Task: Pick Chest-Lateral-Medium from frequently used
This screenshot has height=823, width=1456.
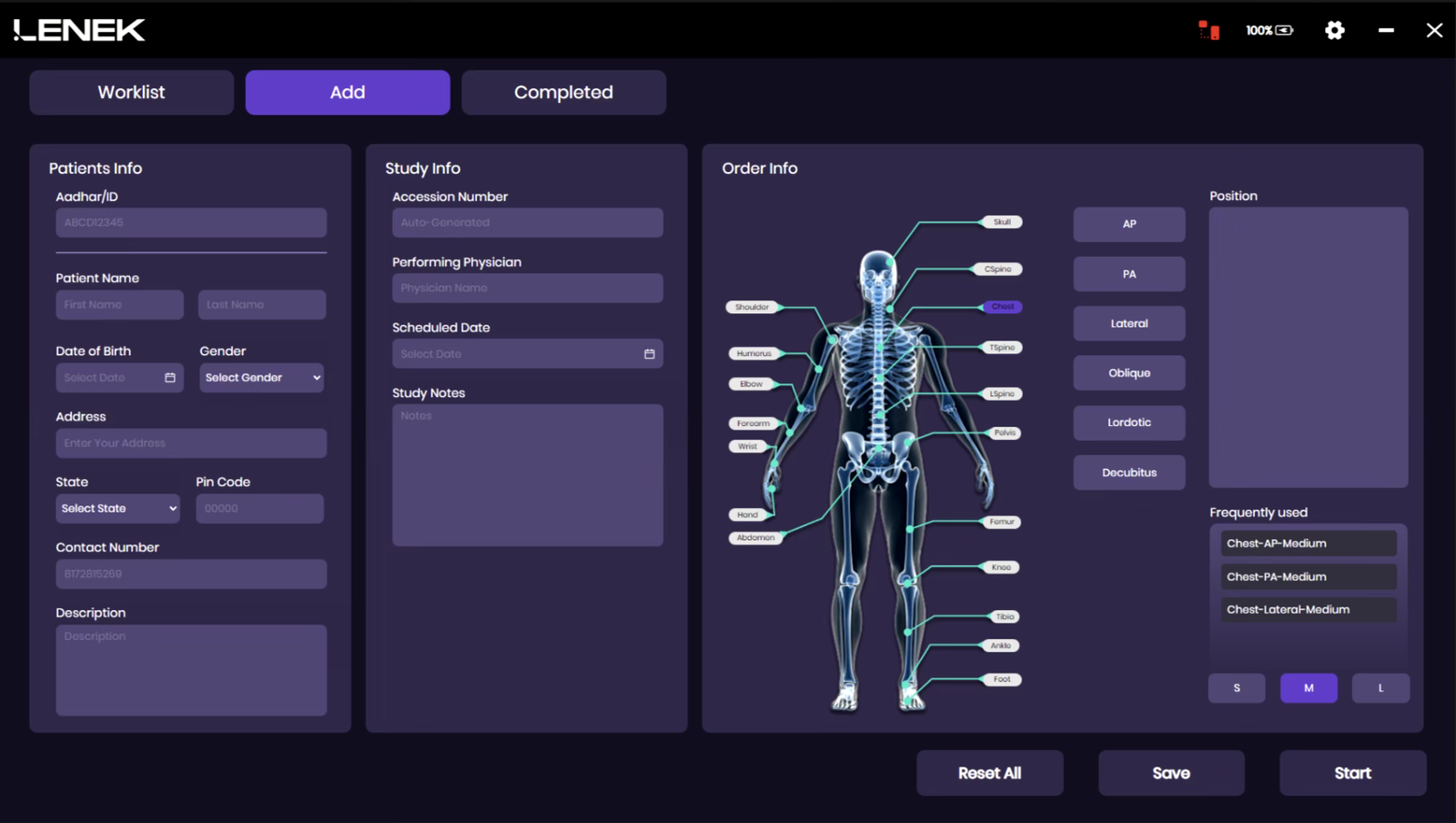Action: point(1309,610)
